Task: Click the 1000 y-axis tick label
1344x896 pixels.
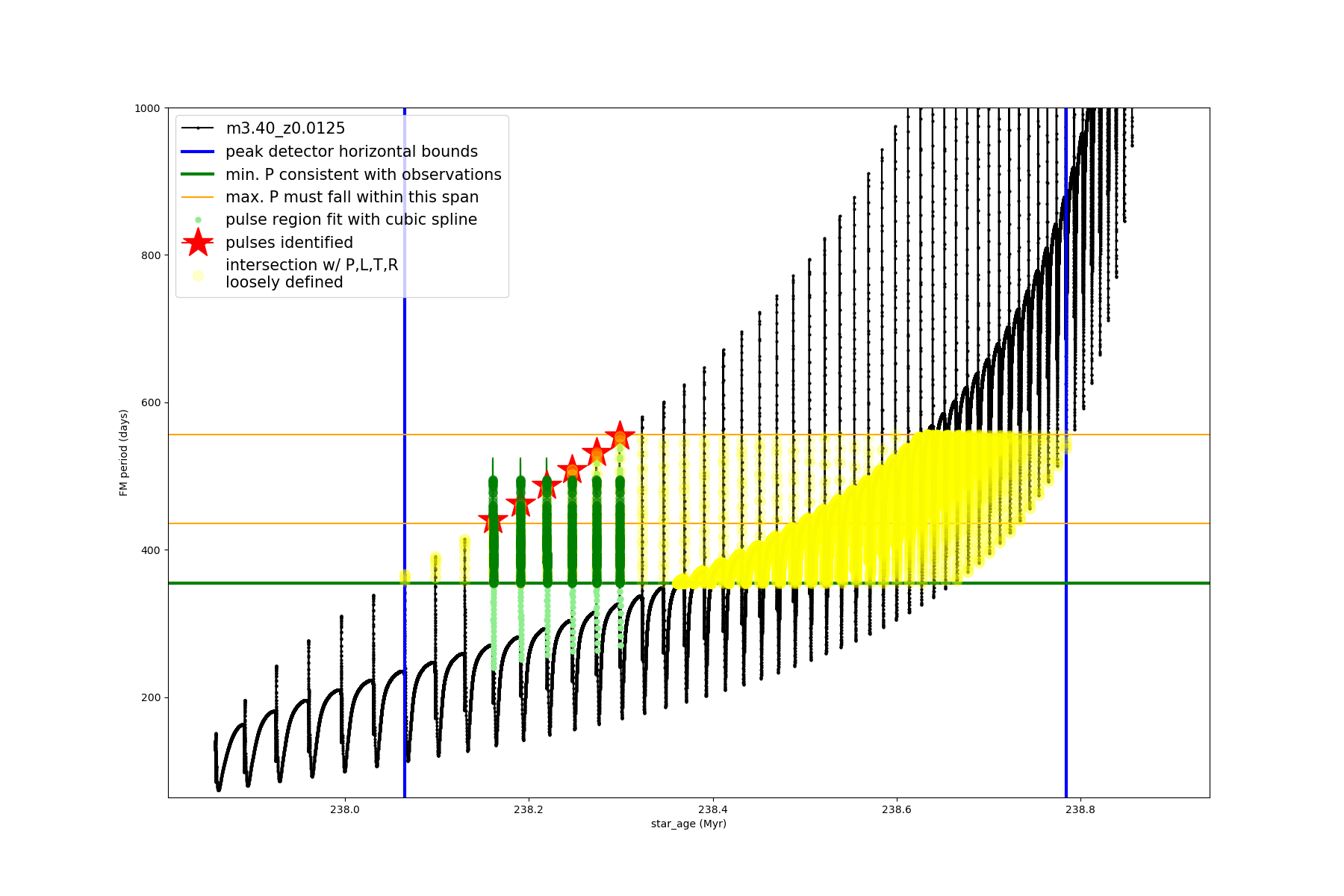Action: (147, 108)
